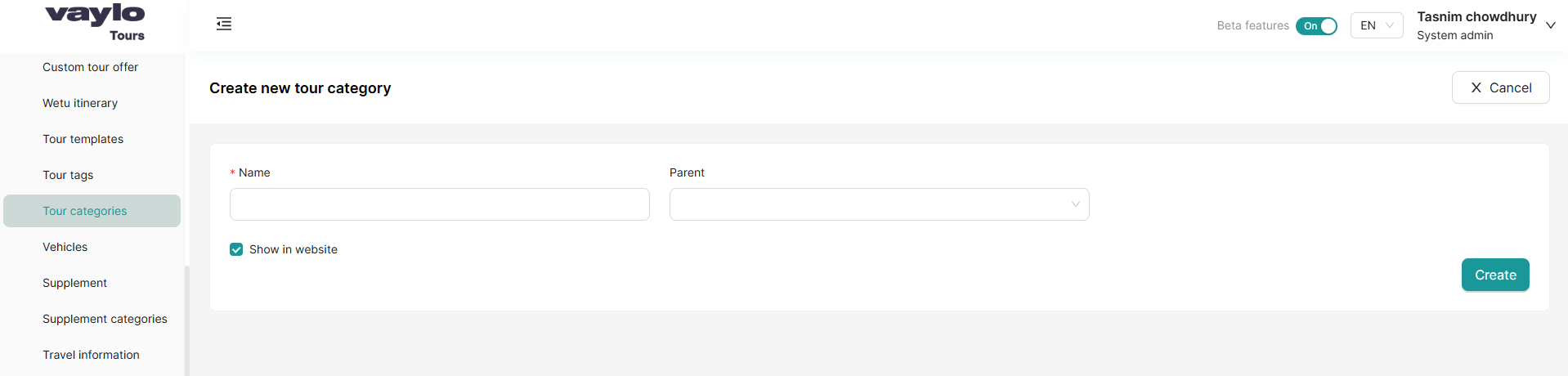The height and width of the screenshot is (376, 1568).
Task: Click the X icon on the Cancel button
Action: pos(1476,88)
